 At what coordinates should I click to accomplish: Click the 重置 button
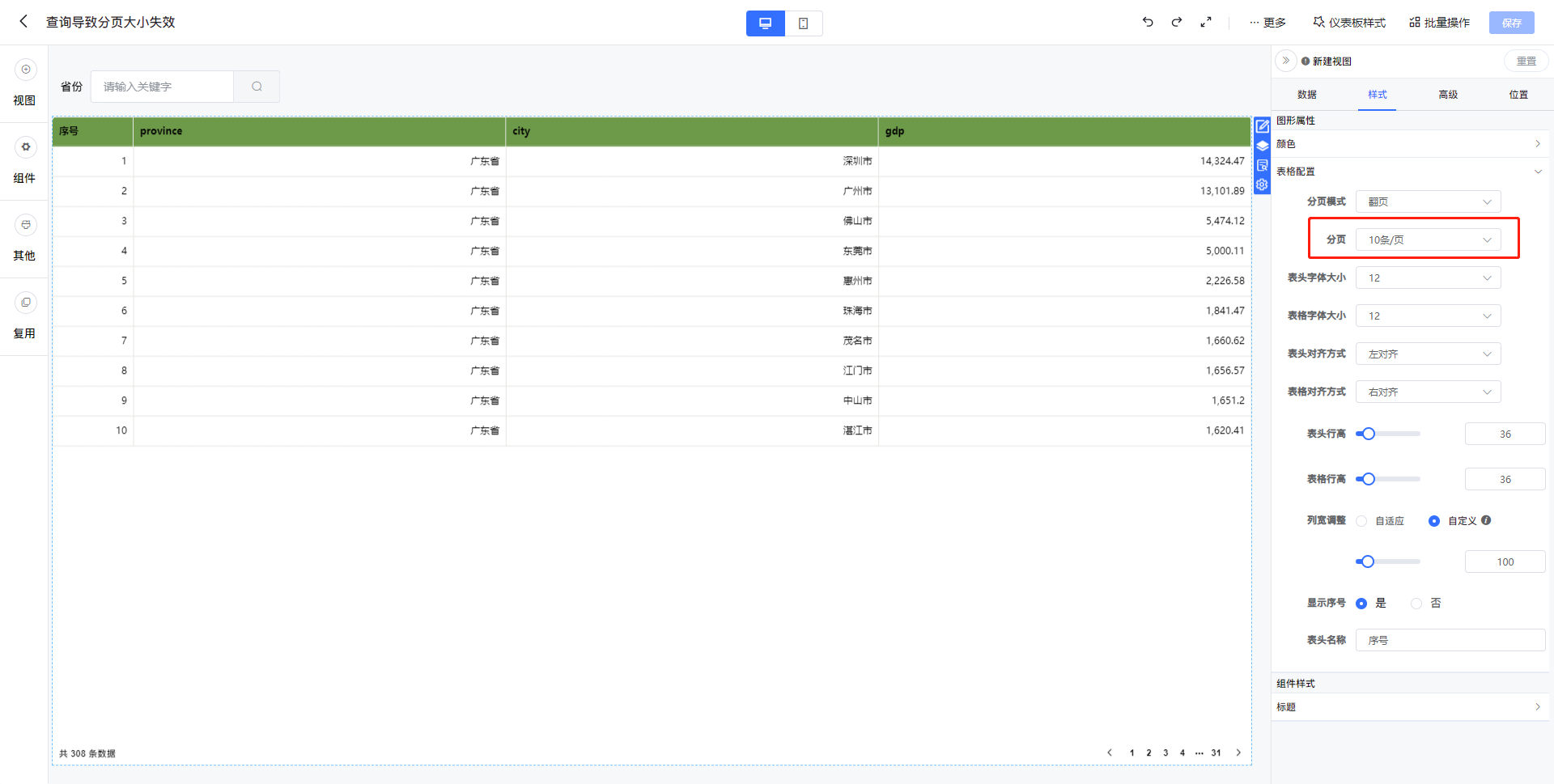(1526, 61)
